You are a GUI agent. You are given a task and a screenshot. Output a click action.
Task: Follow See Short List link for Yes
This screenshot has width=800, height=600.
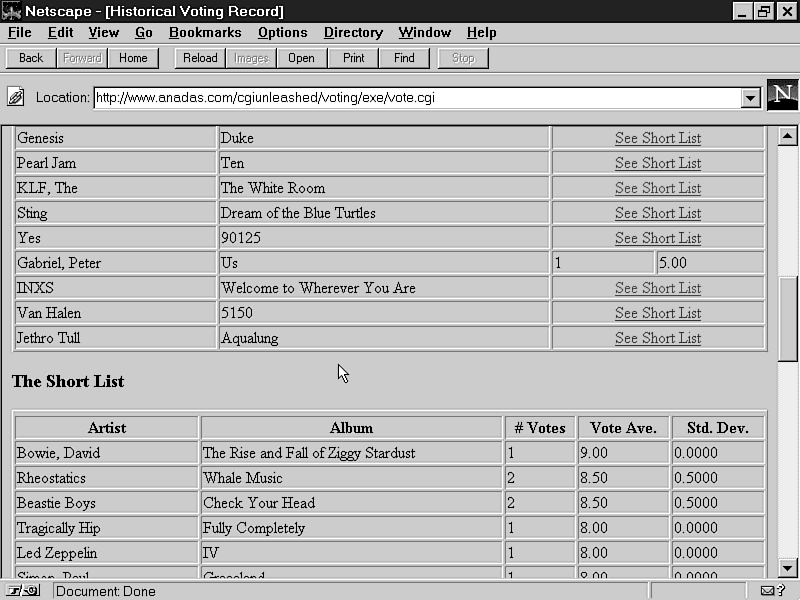coord(658,238)
